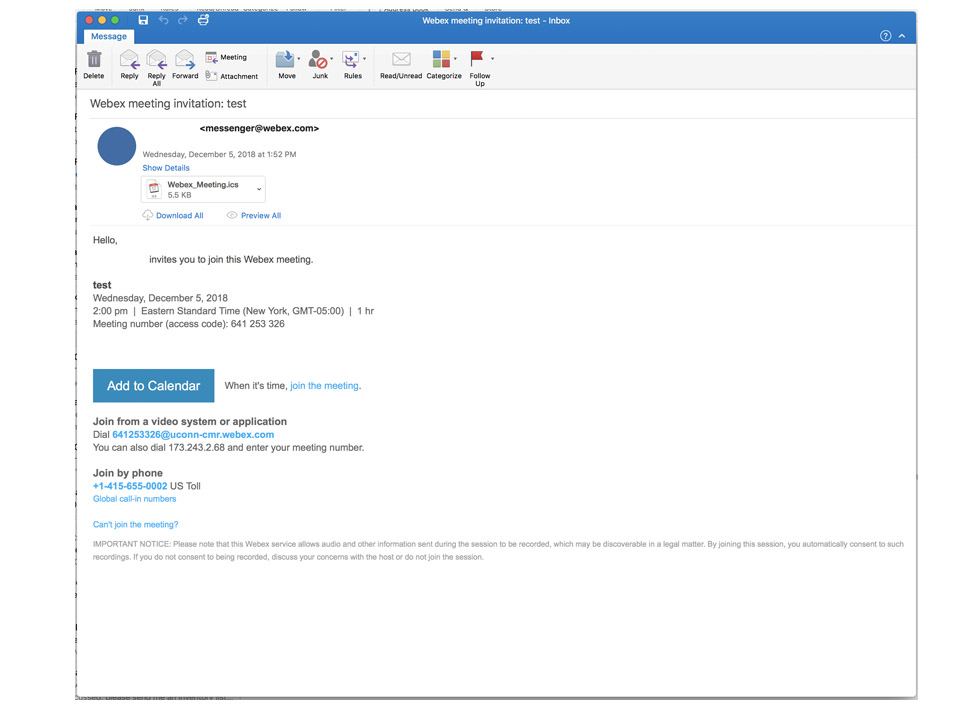Expand the Webex_Meeting.ics attachment menu arrow
This screenshot has width=960, height=704.
coord(259,189)
